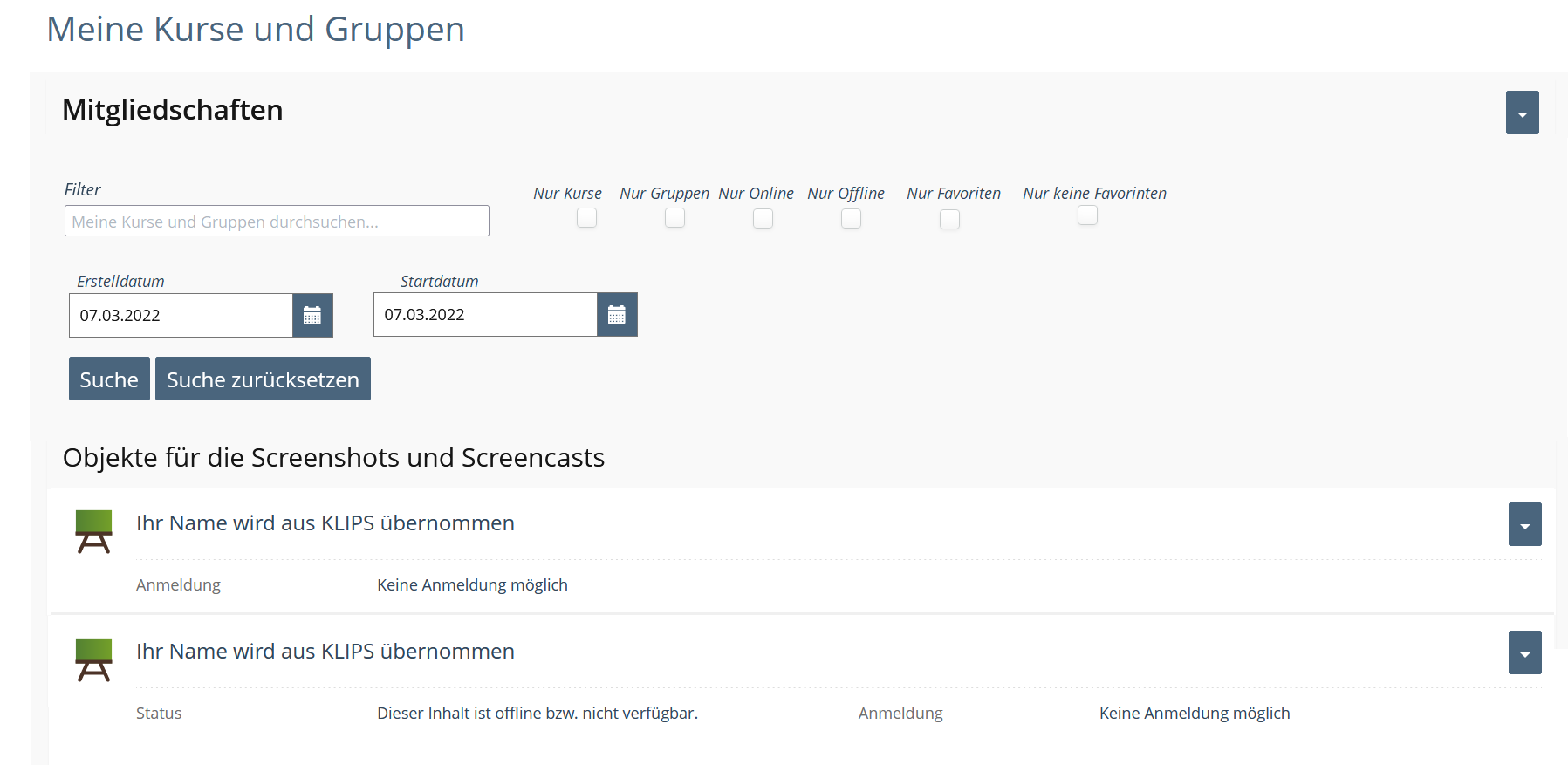
Task: Click Suche zurücksetzen to reset search
Action: pyautogui.click(x=263, y=379)
